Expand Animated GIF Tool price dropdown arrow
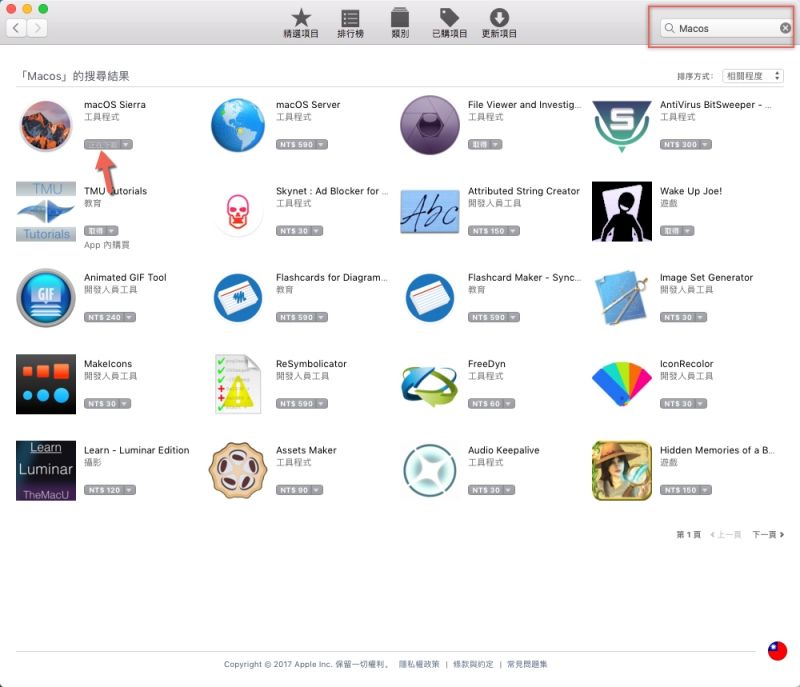800x687 pixels. coord(130,317)
